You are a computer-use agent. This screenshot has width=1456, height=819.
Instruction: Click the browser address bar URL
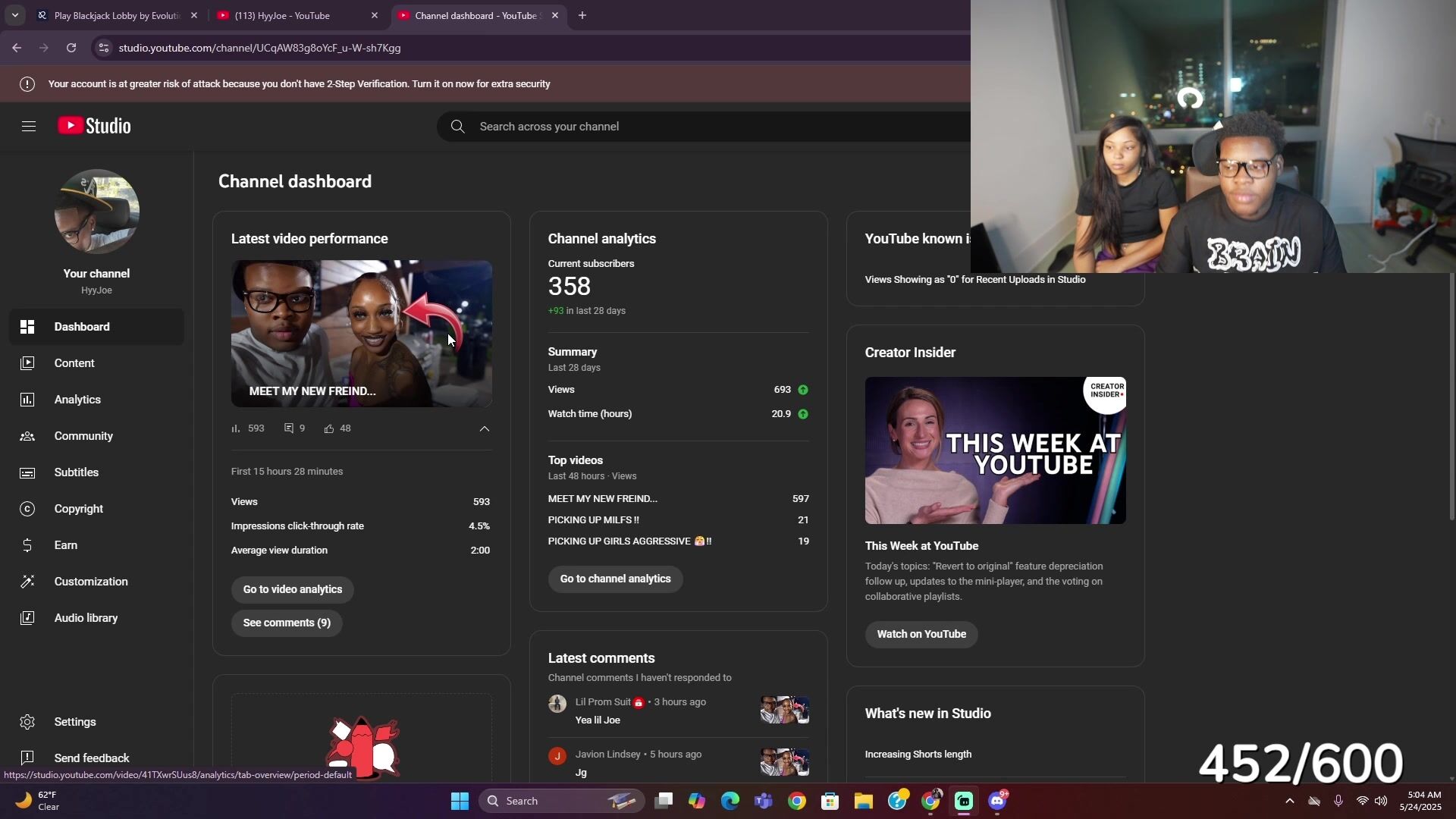pos(260,48)
